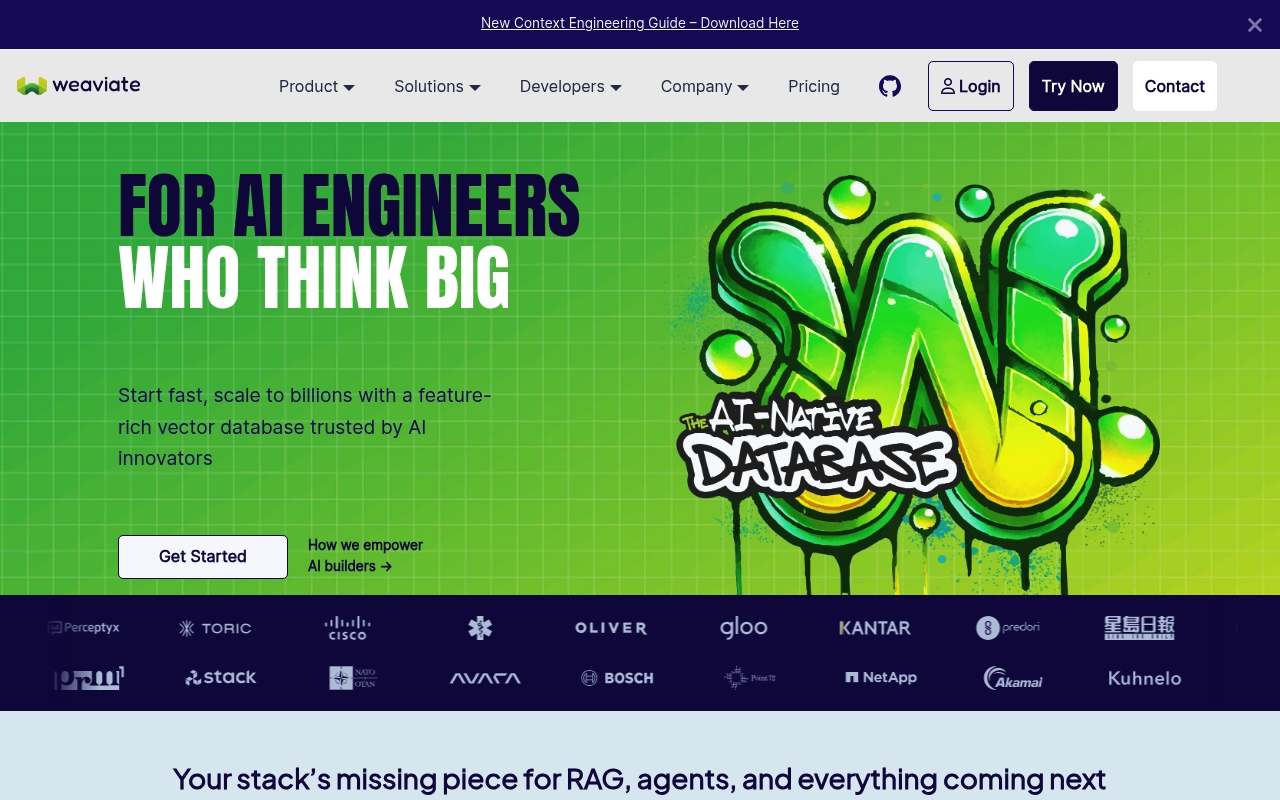The width and height of the screenshot is (1280, 800).
Task: Click the NetApp logo
Action: pos(881,678)
